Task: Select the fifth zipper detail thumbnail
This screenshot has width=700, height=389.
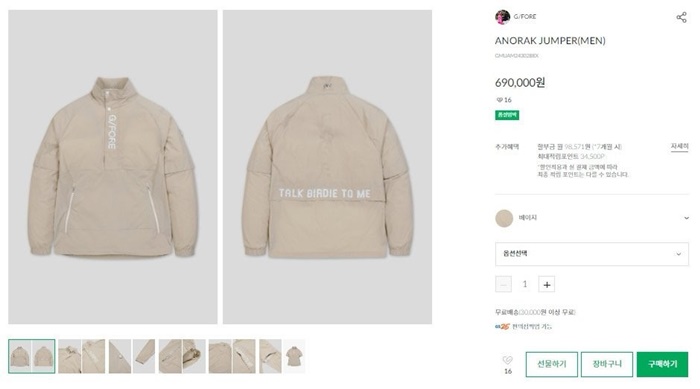Action: [x=232, y=356]
